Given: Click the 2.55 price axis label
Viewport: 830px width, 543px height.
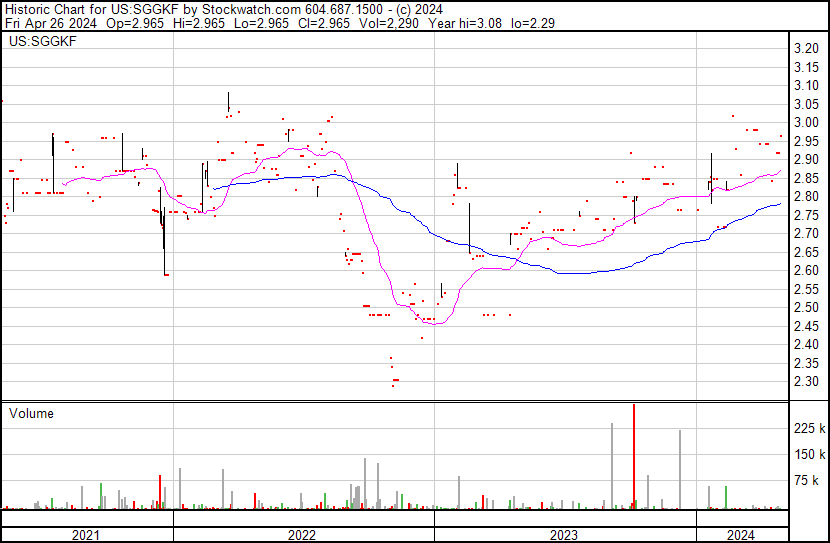Looking at the screenshot, I should coord(806,289).
